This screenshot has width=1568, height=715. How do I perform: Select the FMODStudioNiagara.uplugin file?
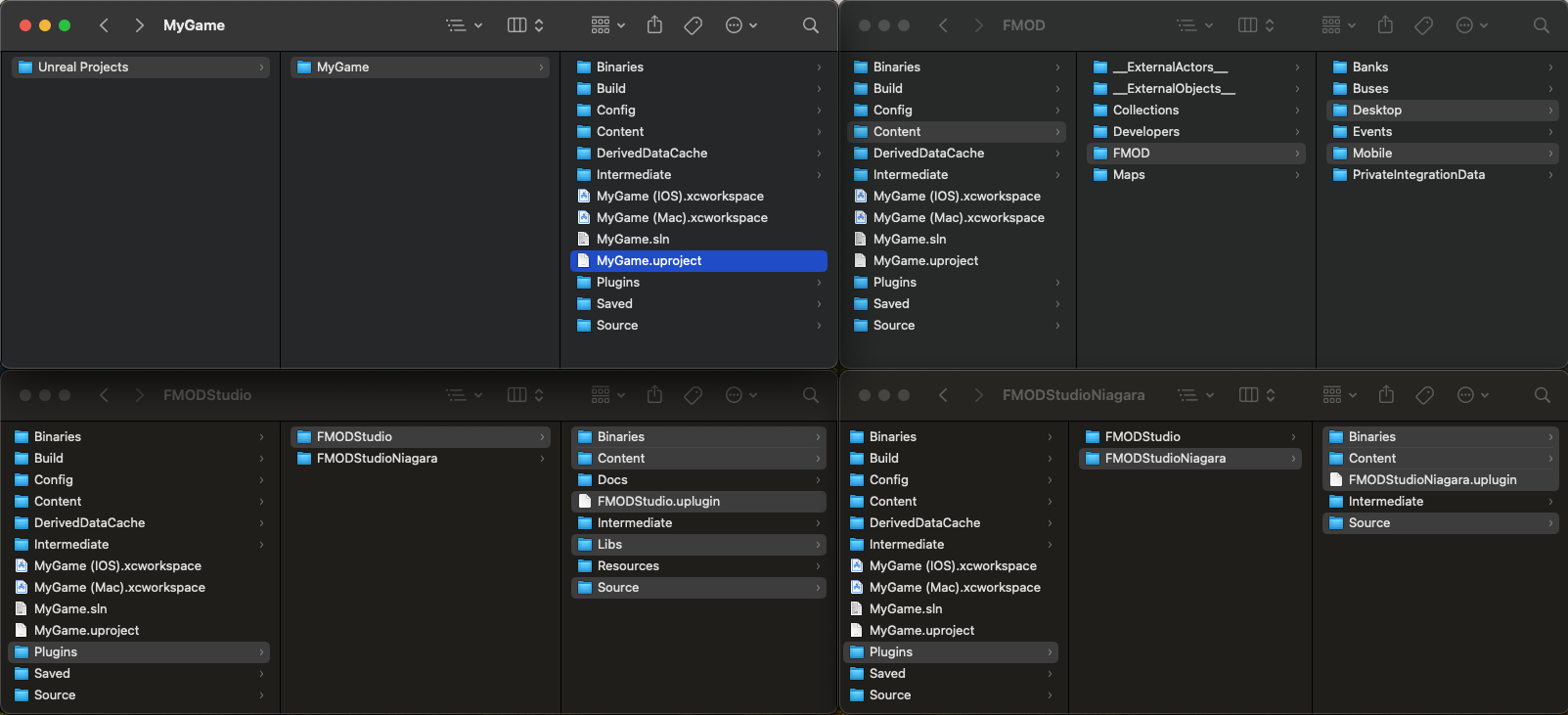click(x=1441, y=480)
